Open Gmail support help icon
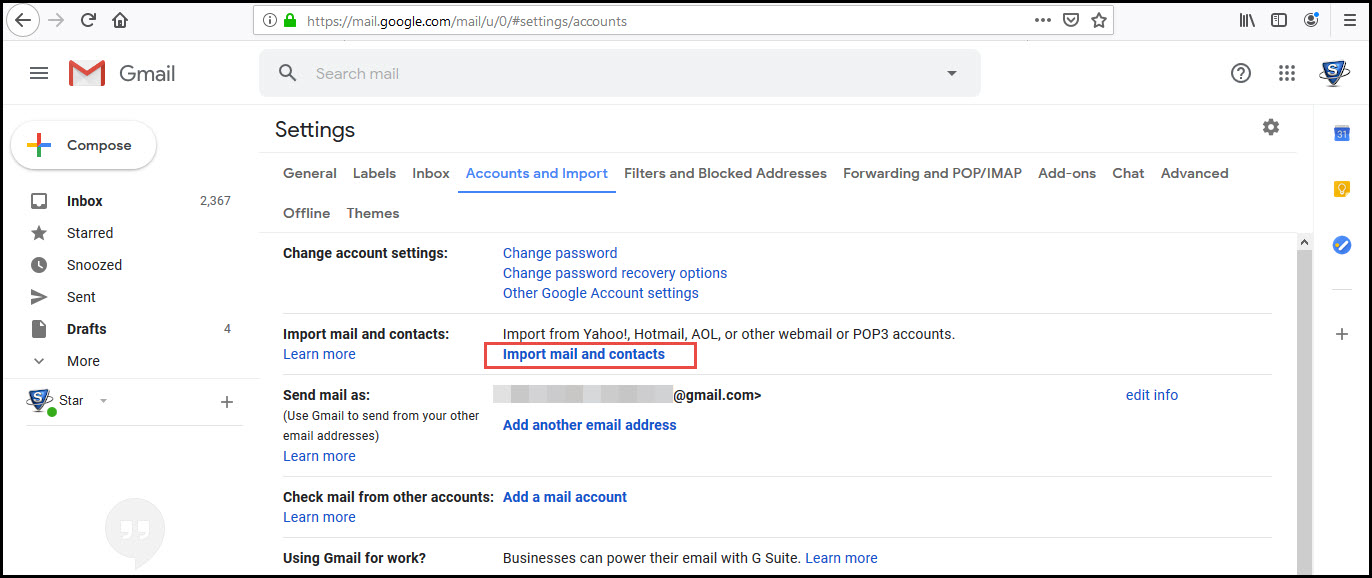Screen dimensions: 1372x578 [x=1241, y=73]
